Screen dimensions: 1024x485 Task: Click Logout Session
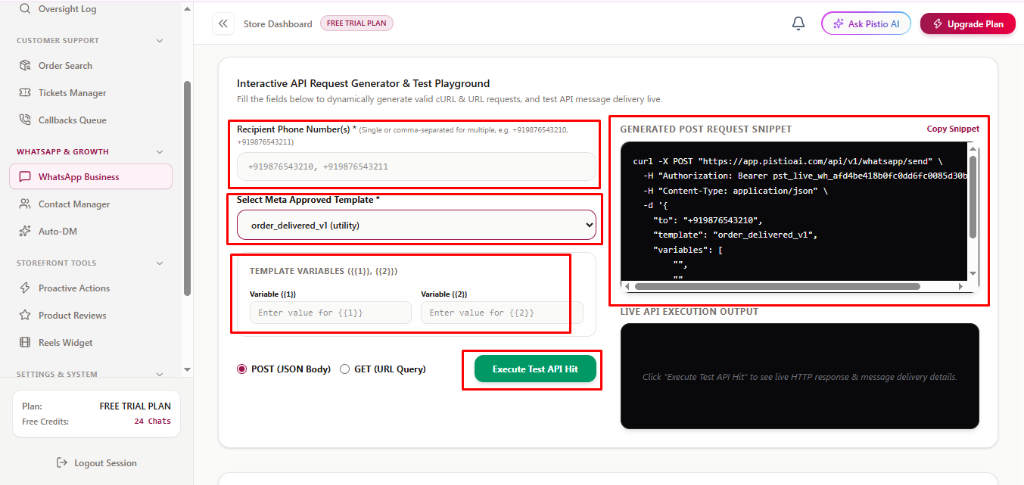(x=97, y=463)
